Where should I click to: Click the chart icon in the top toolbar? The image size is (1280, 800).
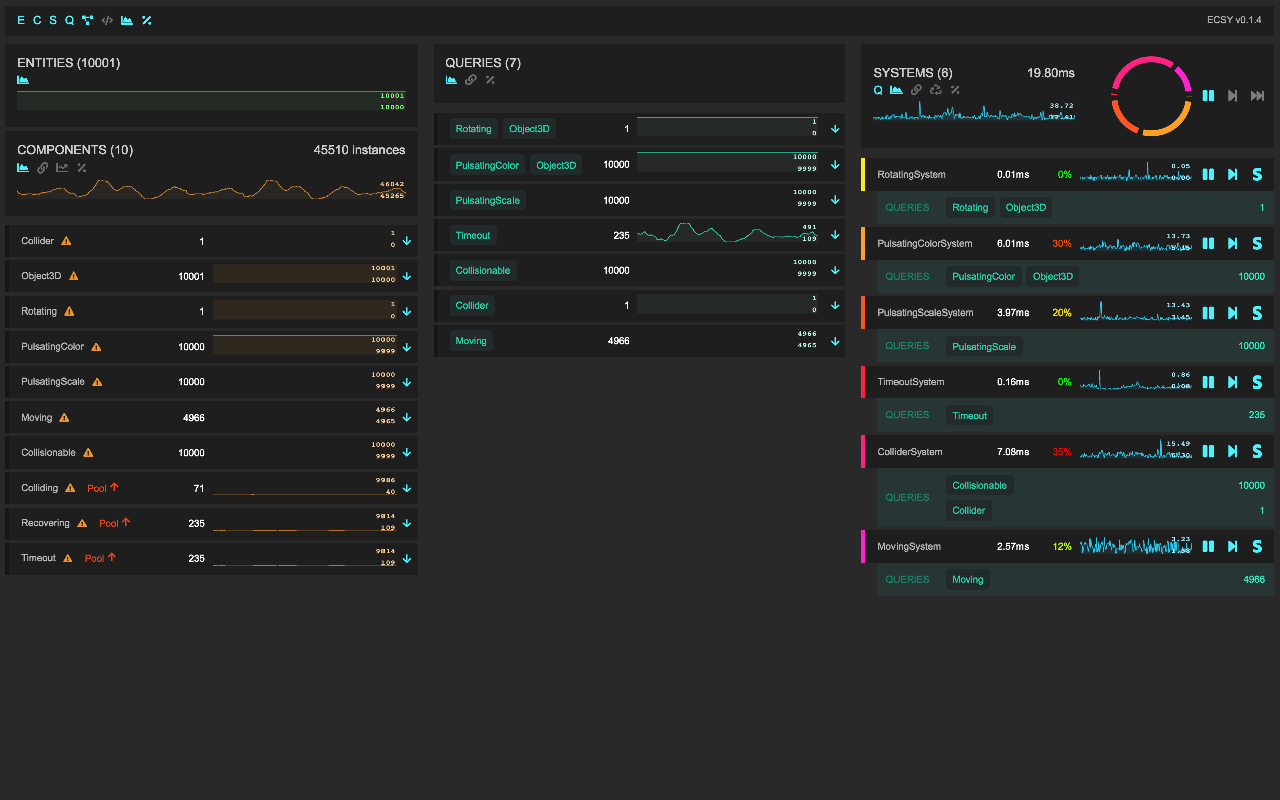pos(126,19)
